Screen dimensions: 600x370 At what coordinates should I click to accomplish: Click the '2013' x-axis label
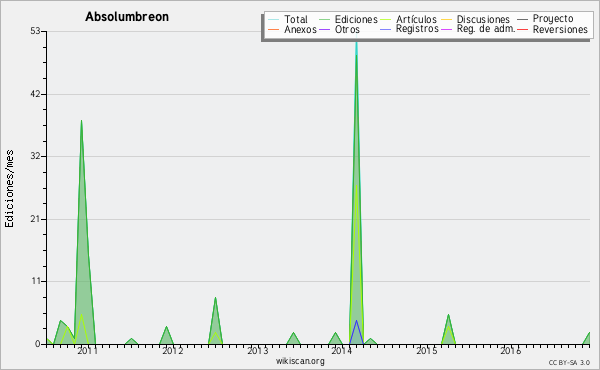pos(257,350)
